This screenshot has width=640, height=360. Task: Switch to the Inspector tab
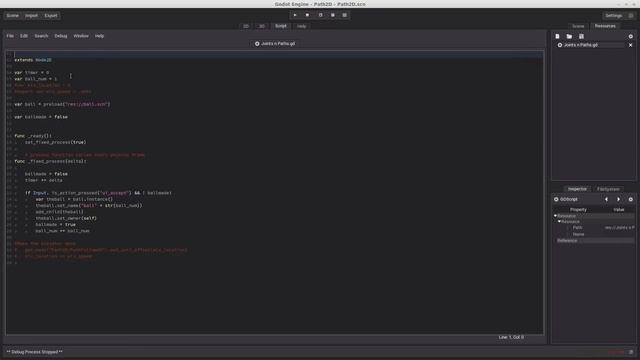click(577, 189)
